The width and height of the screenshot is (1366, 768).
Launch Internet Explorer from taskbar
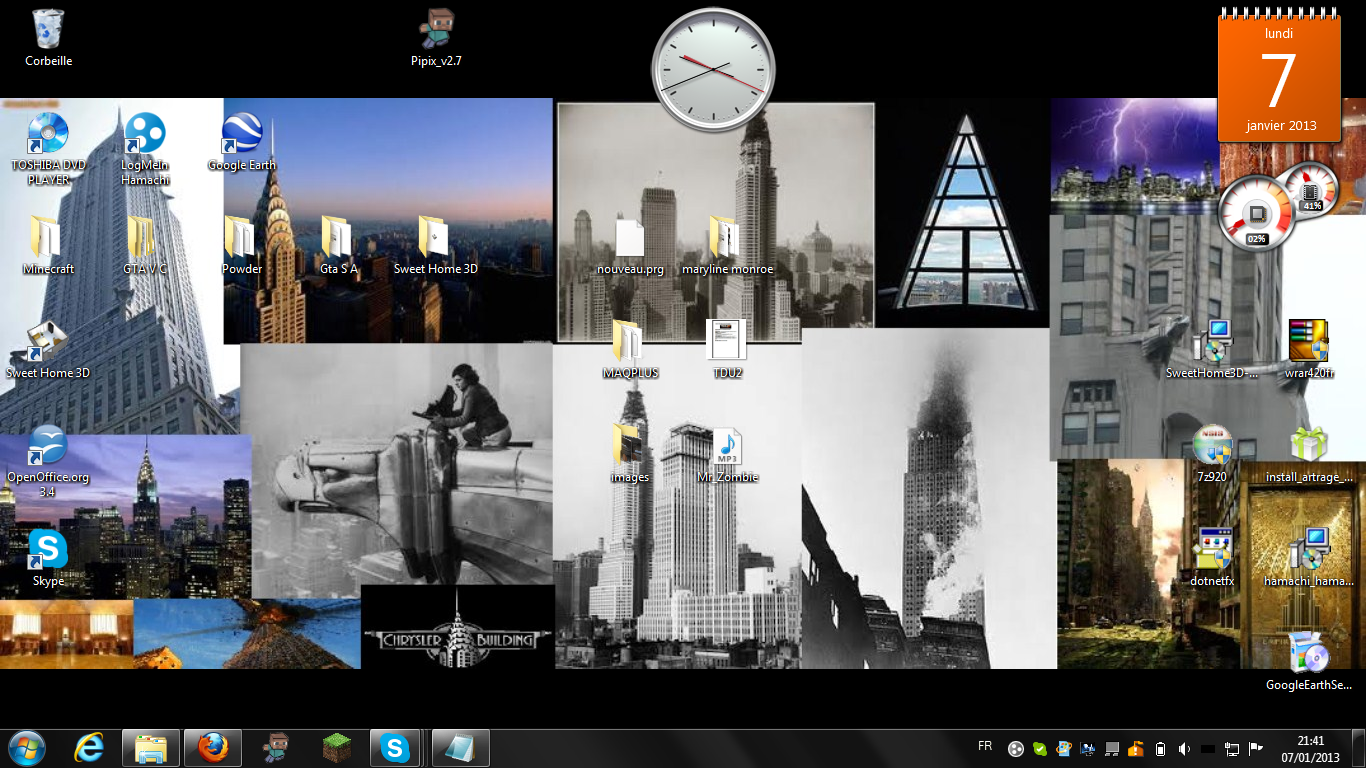pyautogui.click(x=89, y=748)
